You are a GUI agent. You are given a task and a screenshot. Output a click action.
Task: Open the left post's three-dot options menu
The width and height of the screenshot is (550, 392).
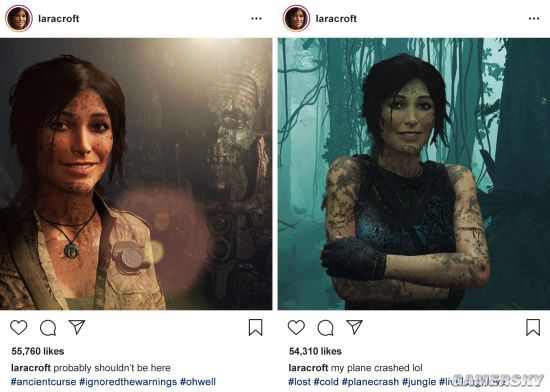pyautogui.click(x=256, y=19)
